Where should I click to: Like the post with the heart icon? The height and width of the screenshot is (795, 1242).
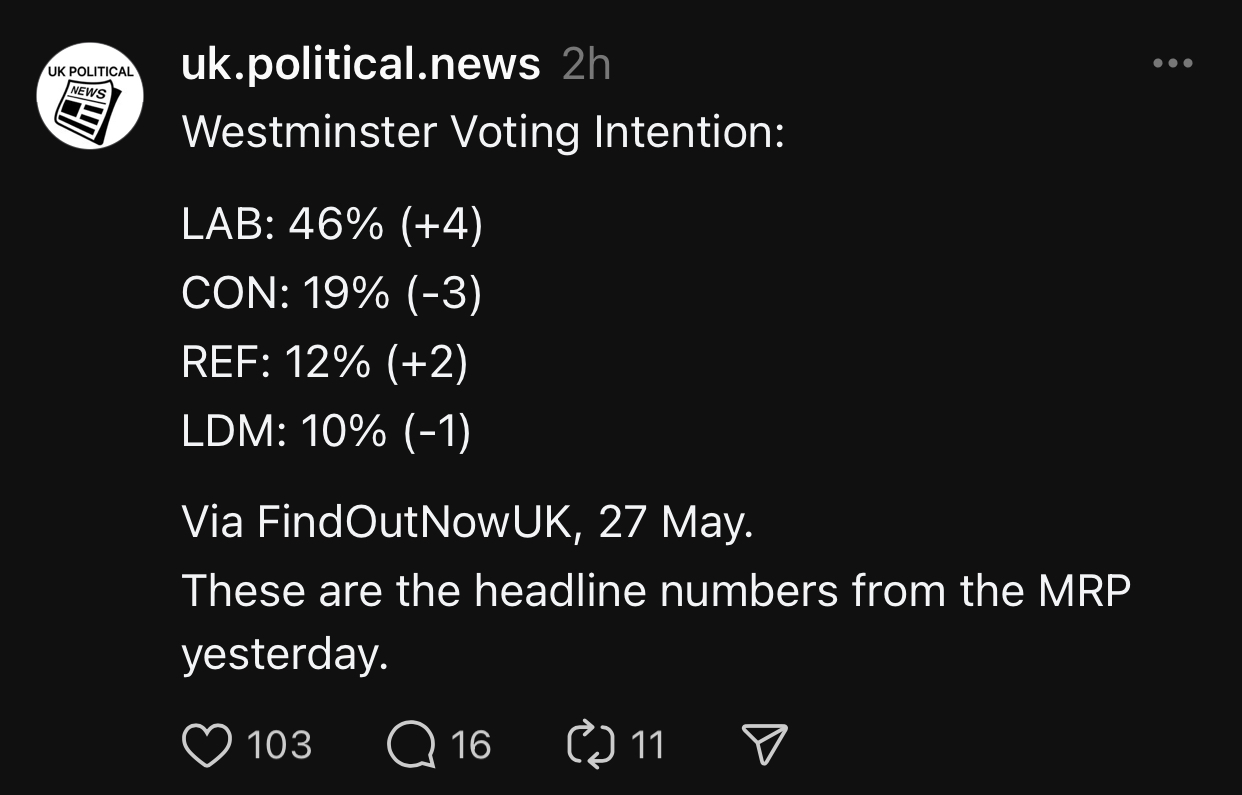point(207,746)
